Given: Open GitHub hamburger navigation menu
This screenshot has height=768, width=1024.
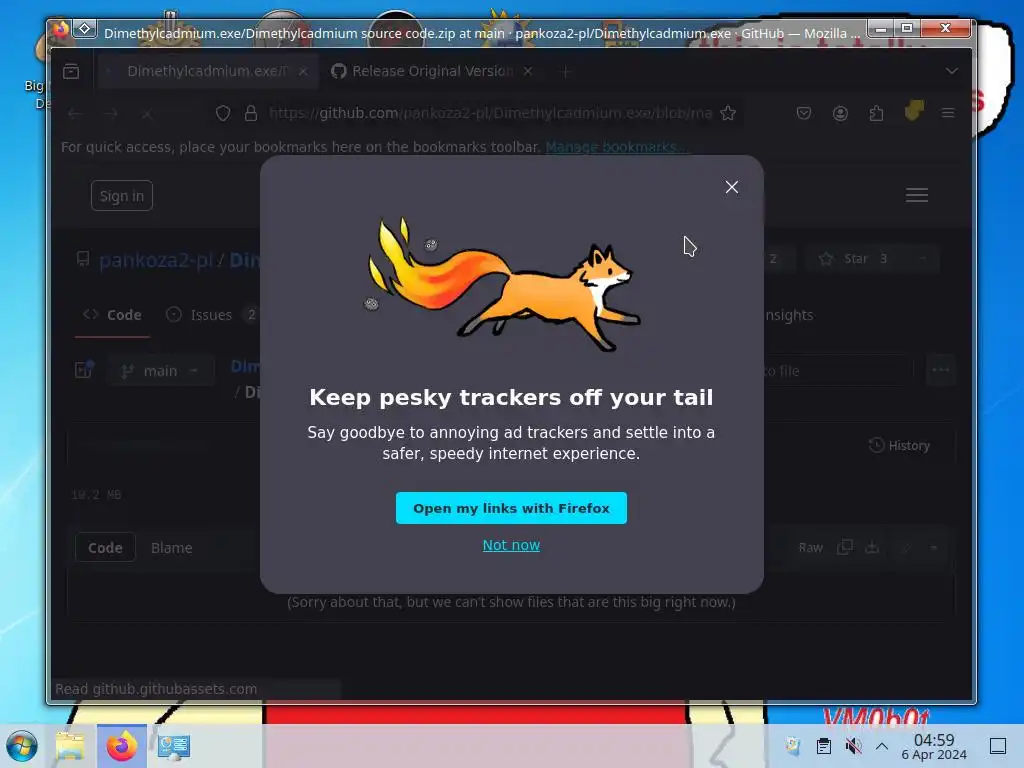Looking at the screenshot, I should click(916, 195).
